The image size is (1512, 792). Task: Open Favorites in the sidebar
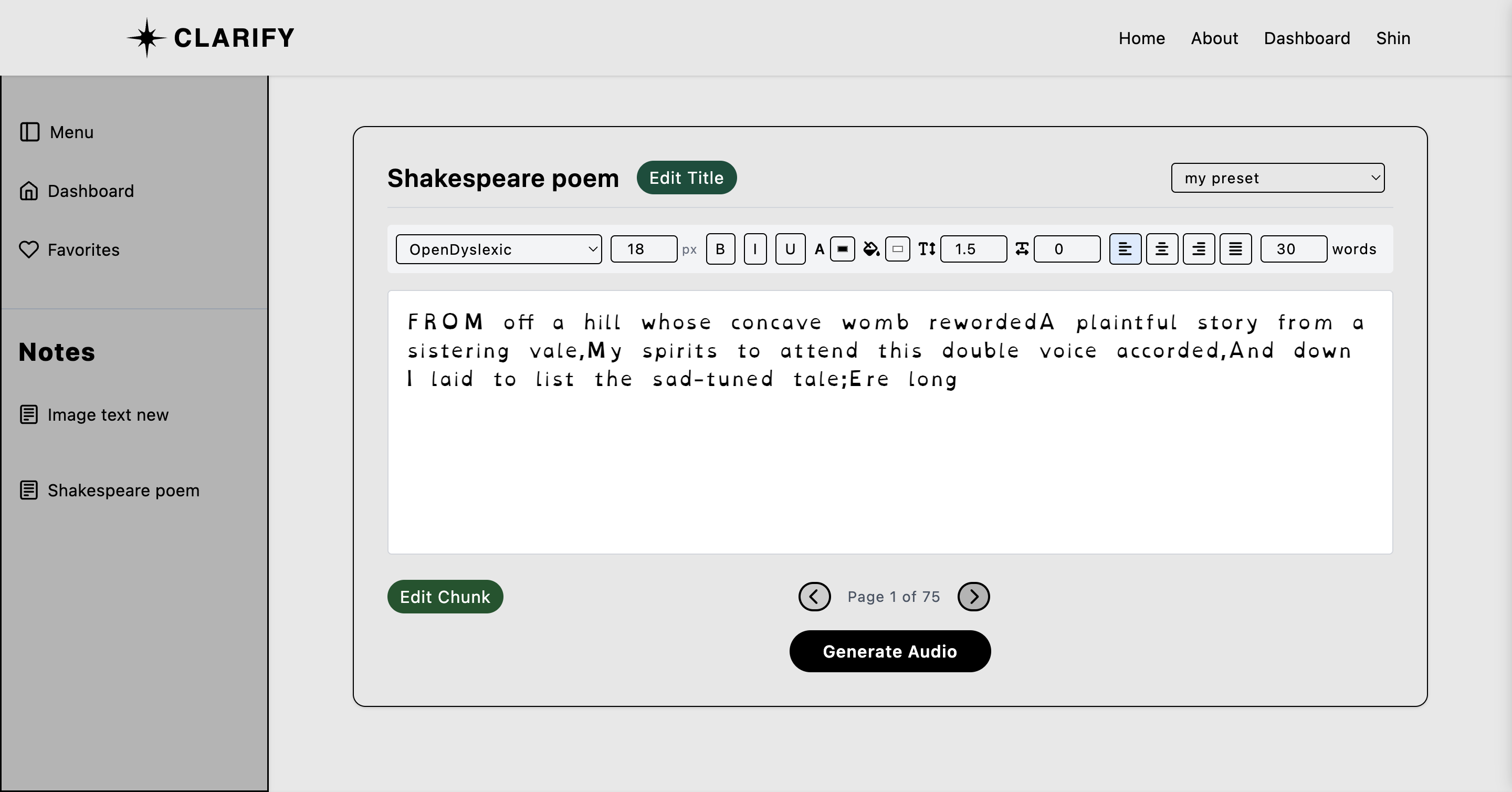[83, 249]
